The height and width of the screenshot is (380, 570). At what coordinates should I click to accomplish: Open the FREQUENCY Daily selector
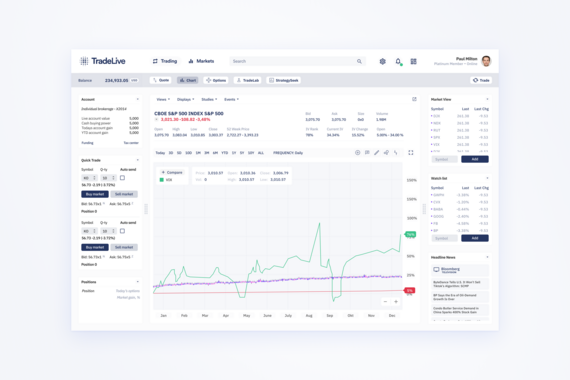(288, 153)
